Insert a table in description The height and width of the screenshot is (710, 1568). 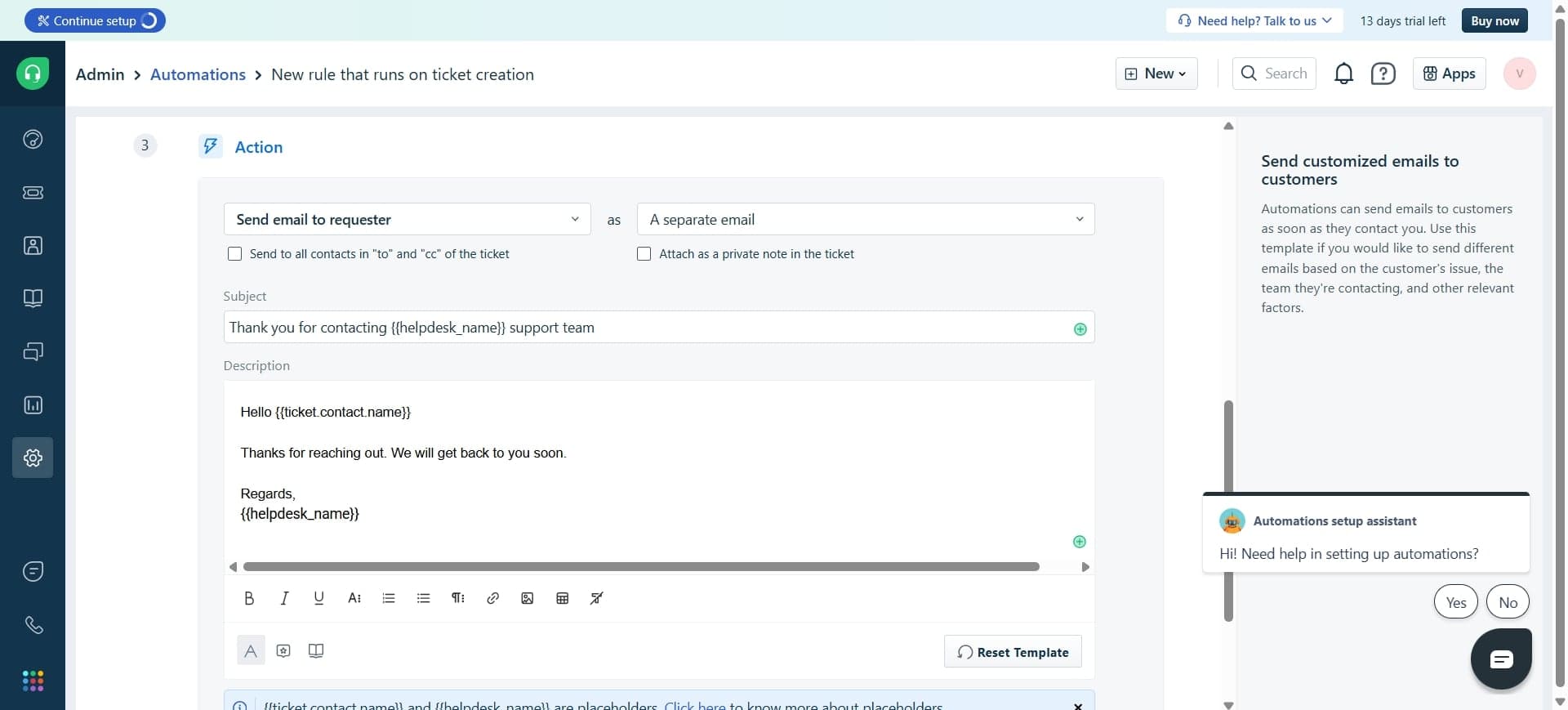[562, 598]
